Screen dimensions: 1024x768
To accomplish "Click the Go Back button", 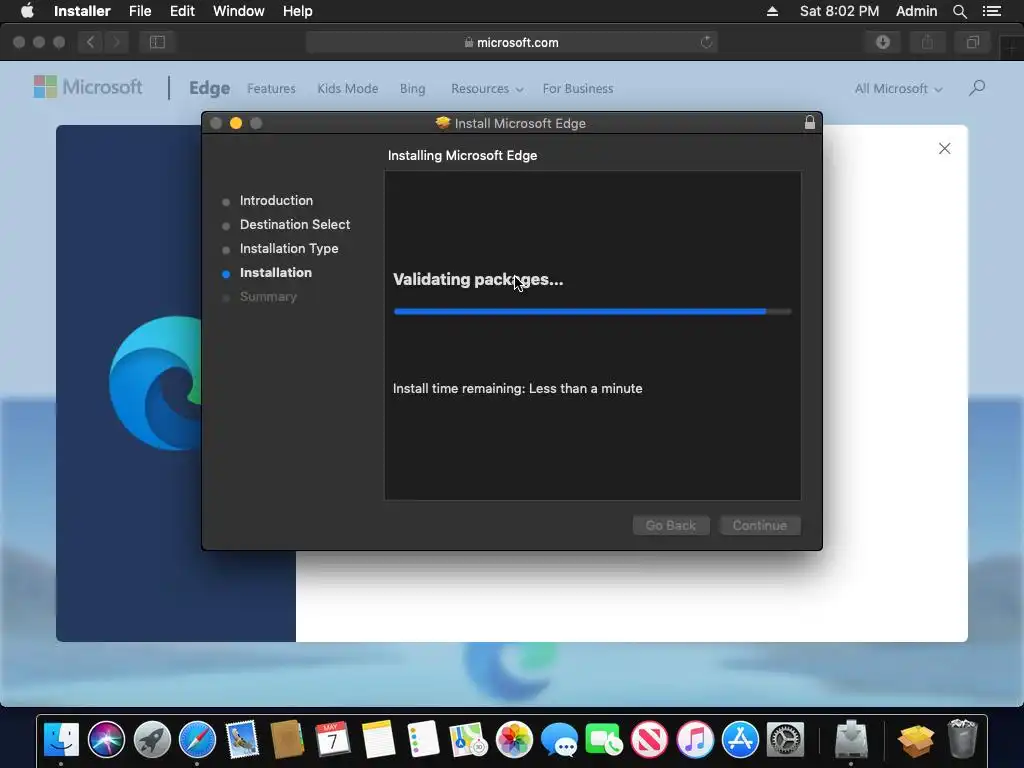I will click(x=671, y=526).
